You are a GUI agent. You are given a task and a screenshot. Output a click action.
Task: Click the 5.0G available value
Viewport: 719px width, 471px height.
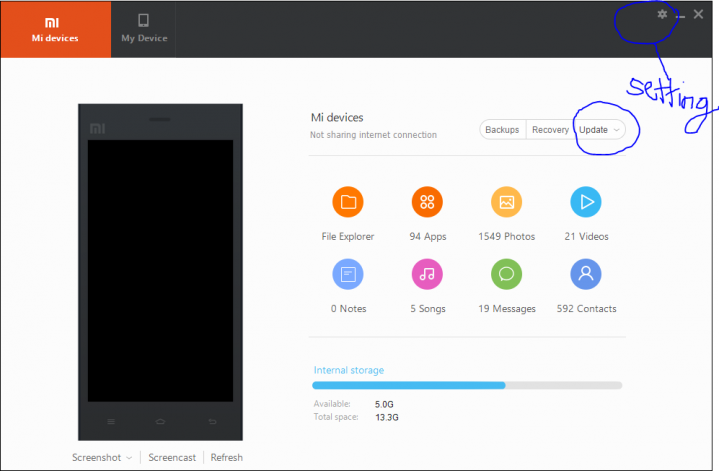384,405
